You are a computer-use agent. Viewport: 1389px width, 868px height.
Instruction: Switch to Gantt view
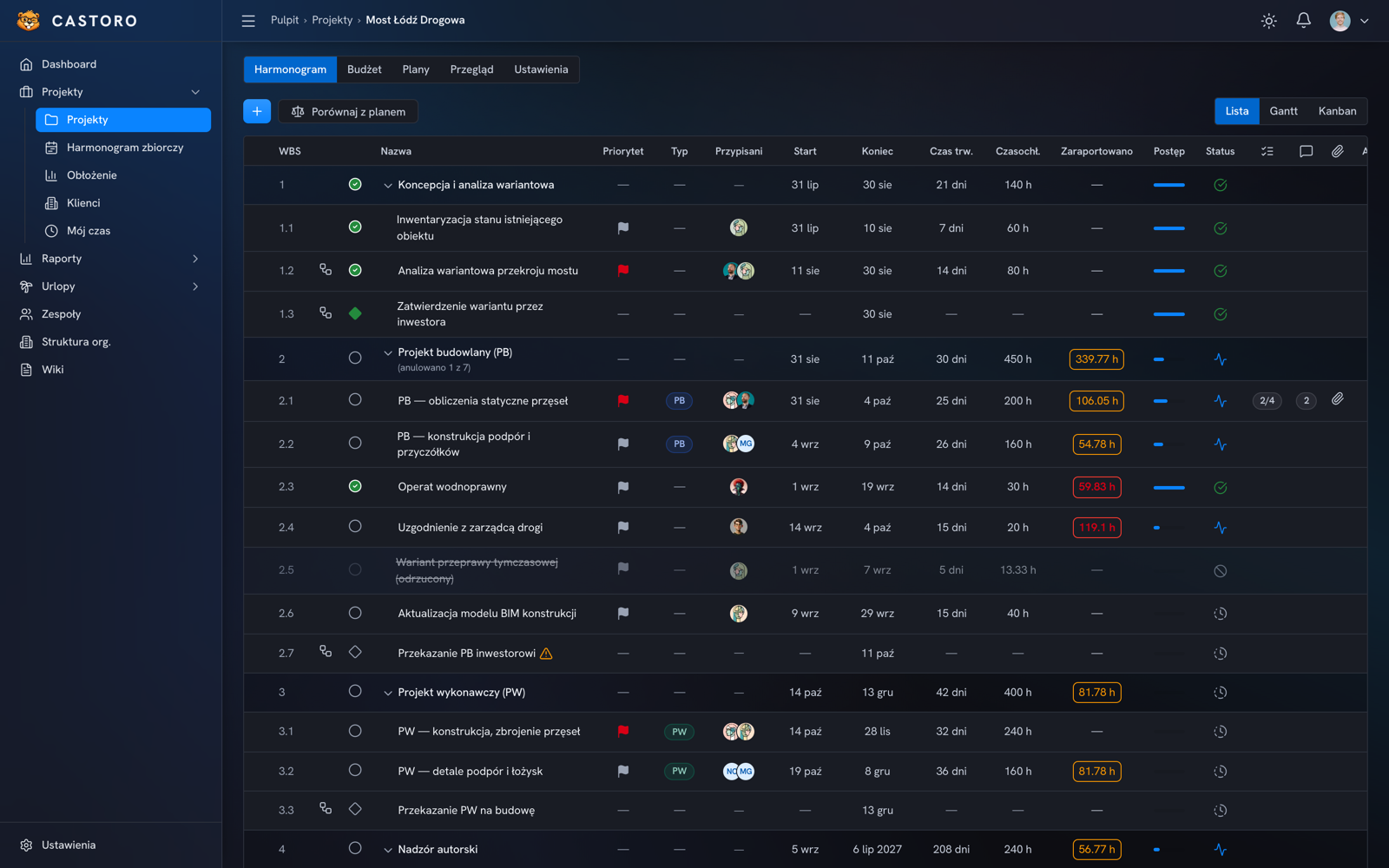pyautogui.click(x=1283, y=111)
